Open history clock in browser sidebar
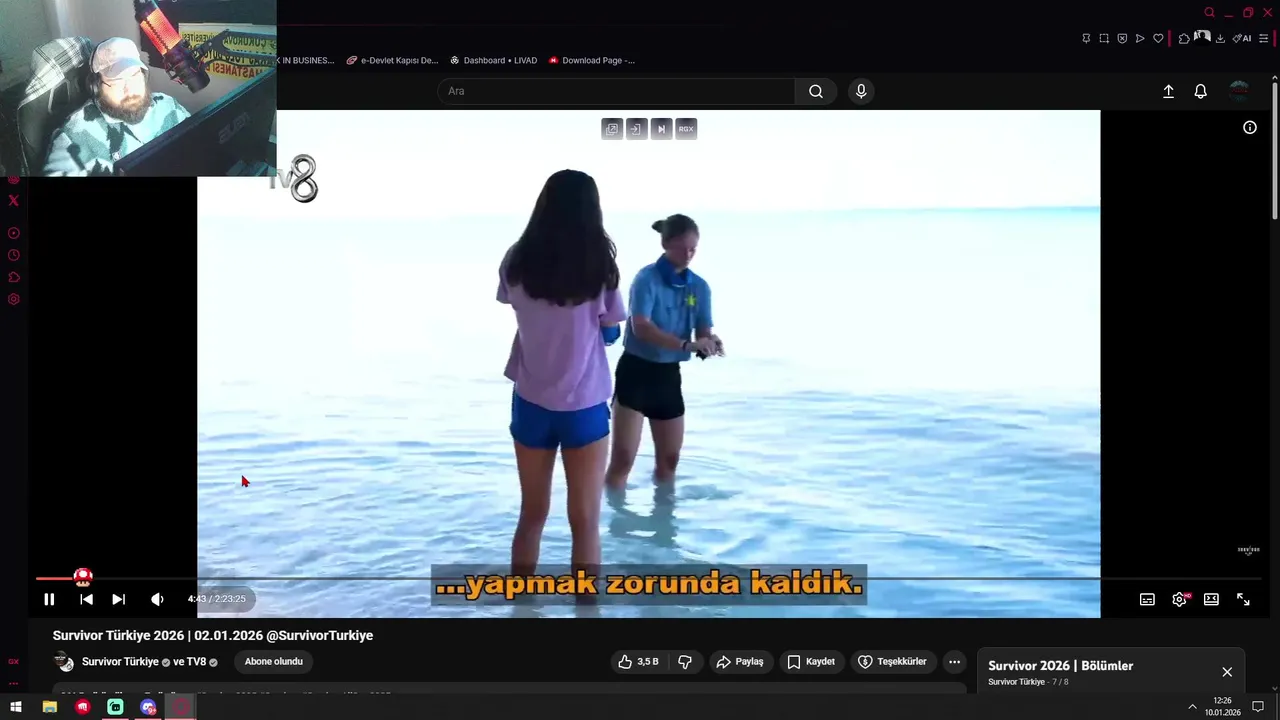The width and height of the screenshot is (1280, 720). [13, 255]
